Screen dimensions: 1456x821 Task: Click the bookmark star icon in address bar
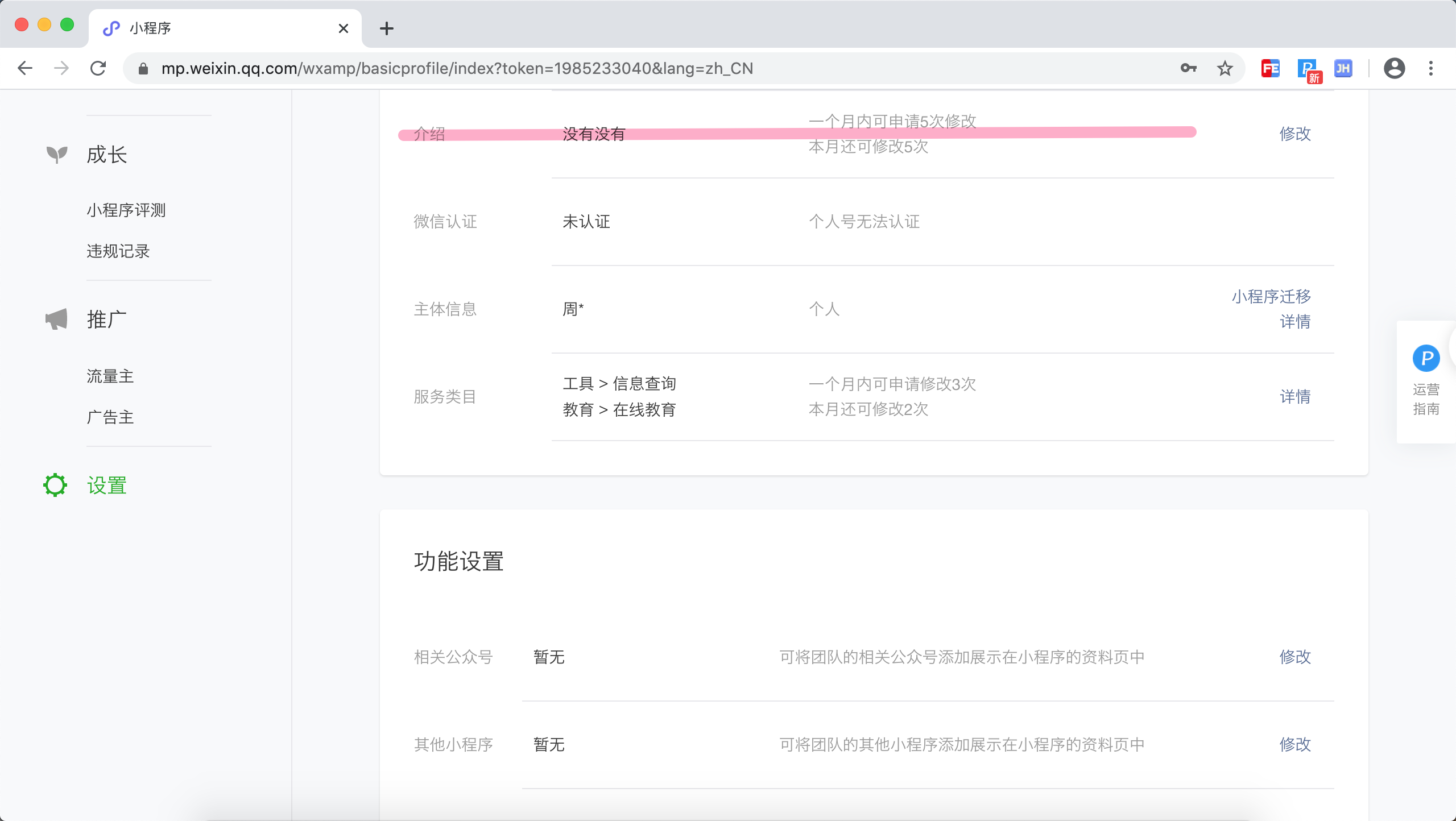1225,69
